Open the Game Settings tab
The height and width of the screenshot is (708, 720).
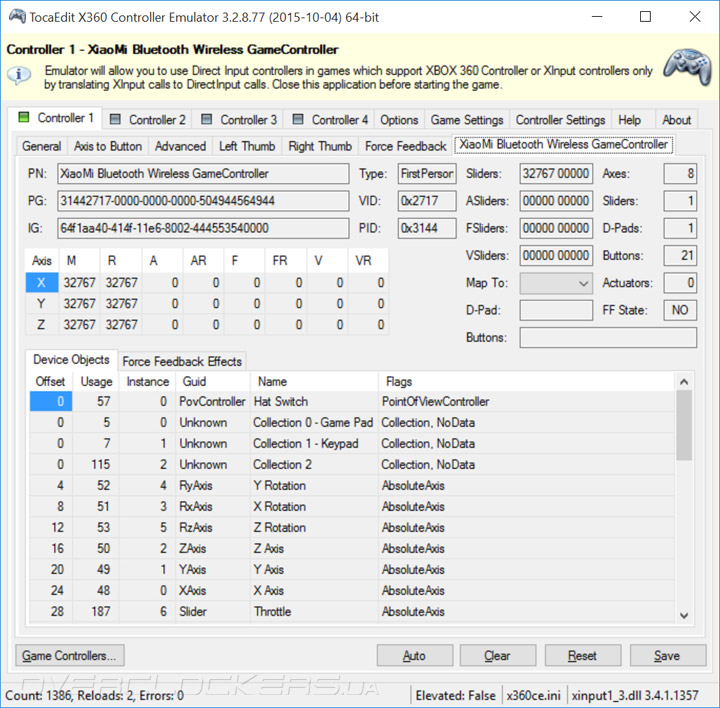pos(467,120)
